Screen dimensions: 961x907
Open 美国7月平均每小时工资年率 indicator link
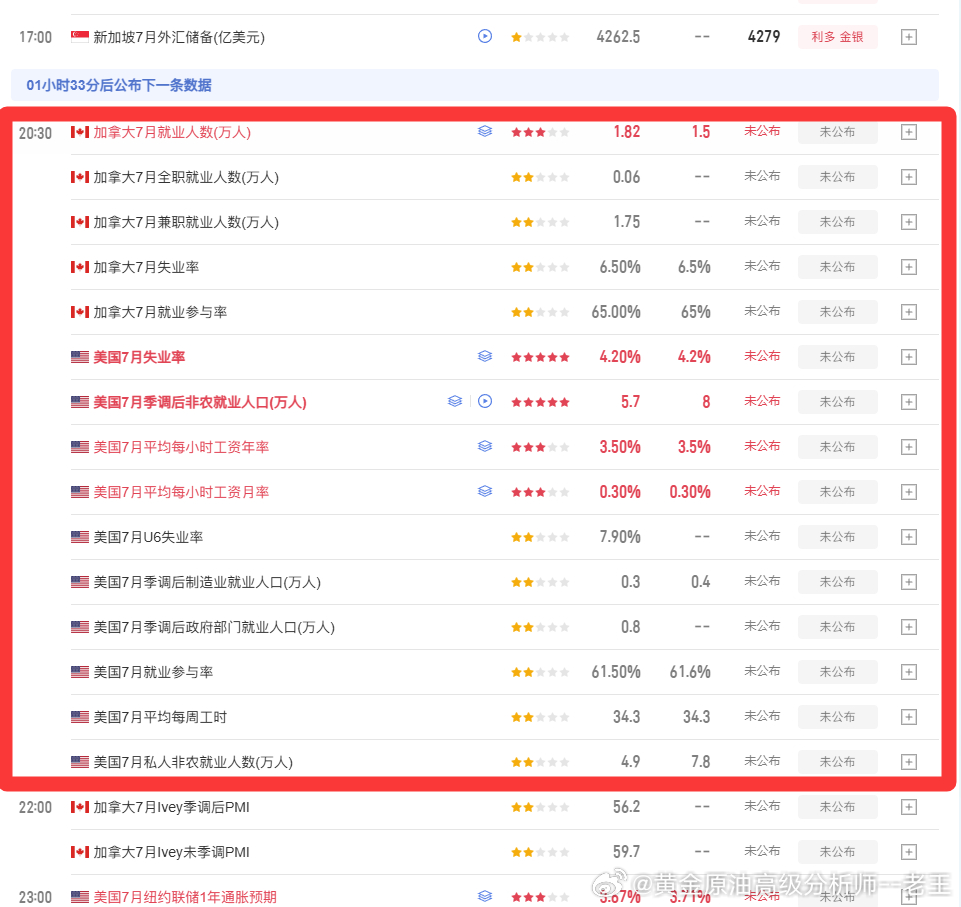tap(181, 447)
